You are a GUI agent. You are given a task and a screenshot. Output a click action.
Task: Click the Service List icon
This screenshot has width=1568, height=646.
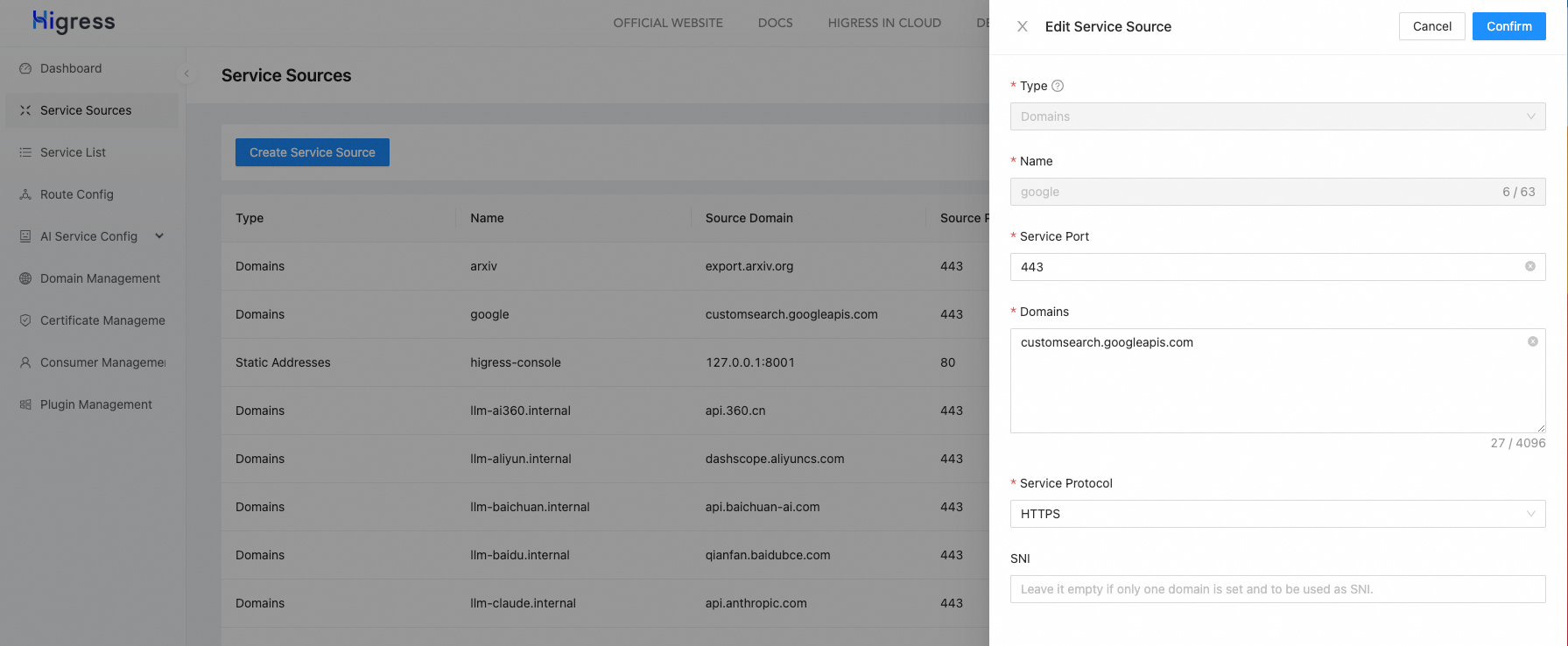pyautogui.click(x=25, y=152)
